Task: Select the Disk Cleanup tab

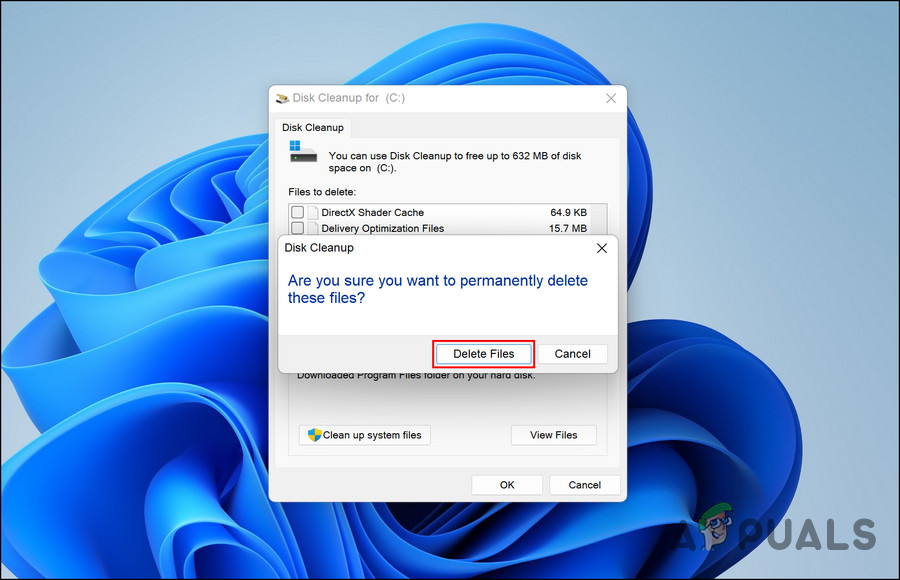Action: point(313,127)
